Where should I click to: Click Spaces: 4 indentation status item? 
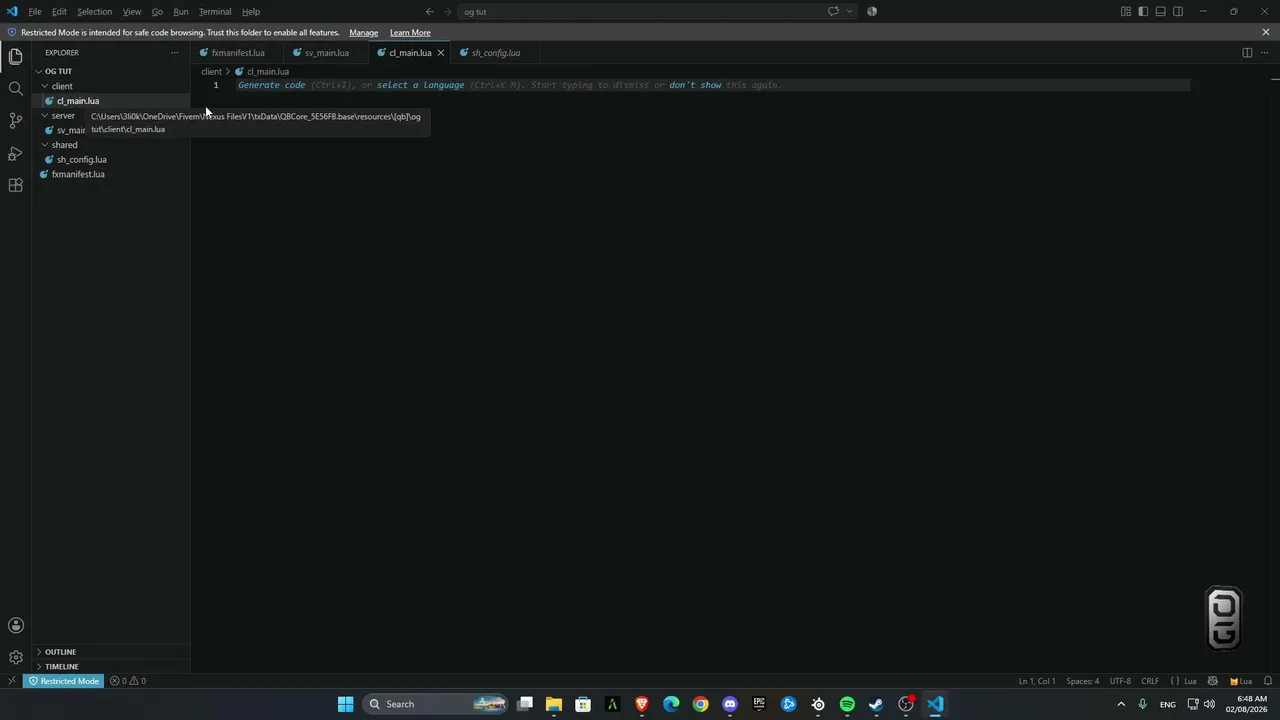1082,681
